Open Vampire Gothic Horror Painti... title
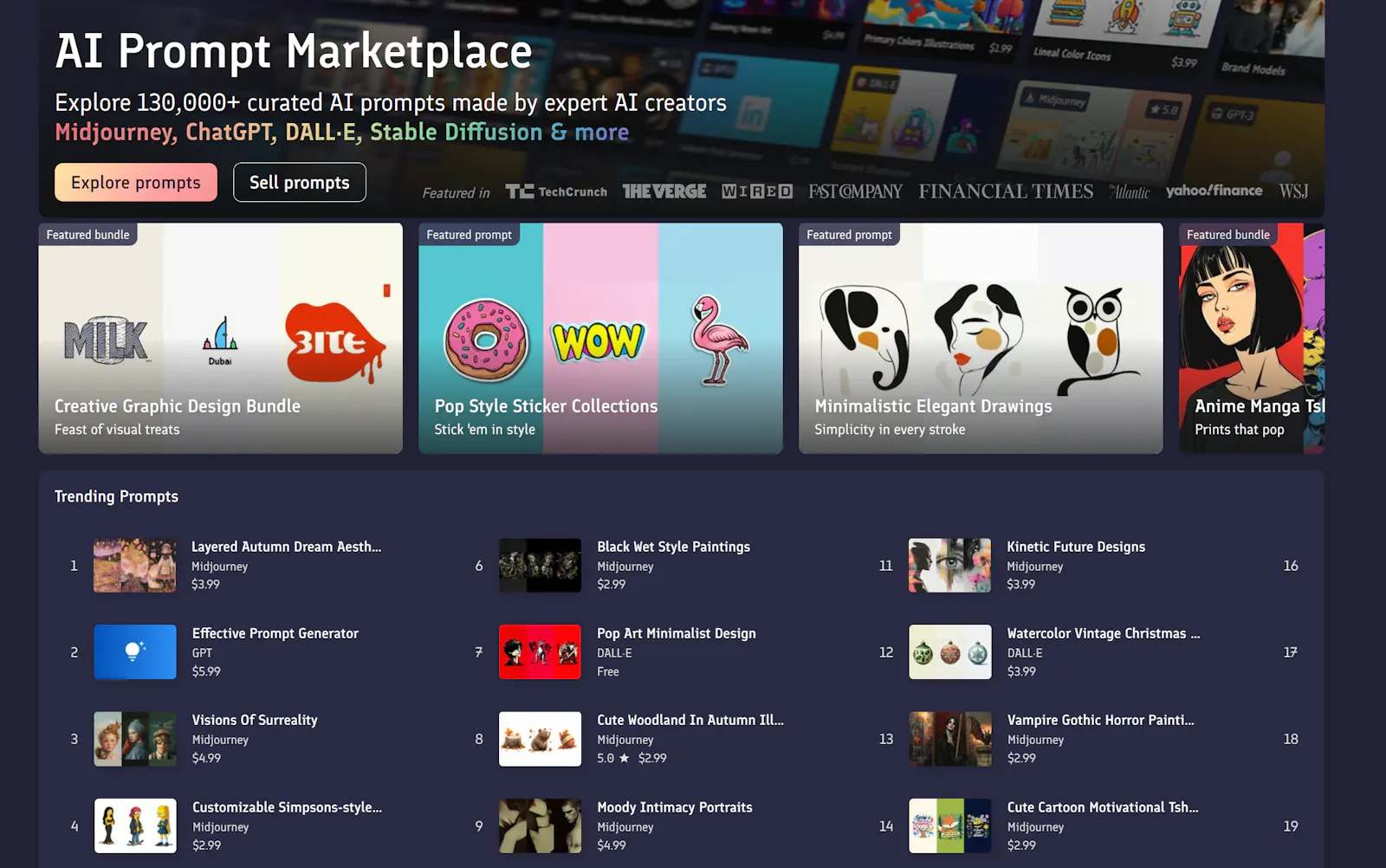The image size is (1386, 868). click(x=1100, y=720)
